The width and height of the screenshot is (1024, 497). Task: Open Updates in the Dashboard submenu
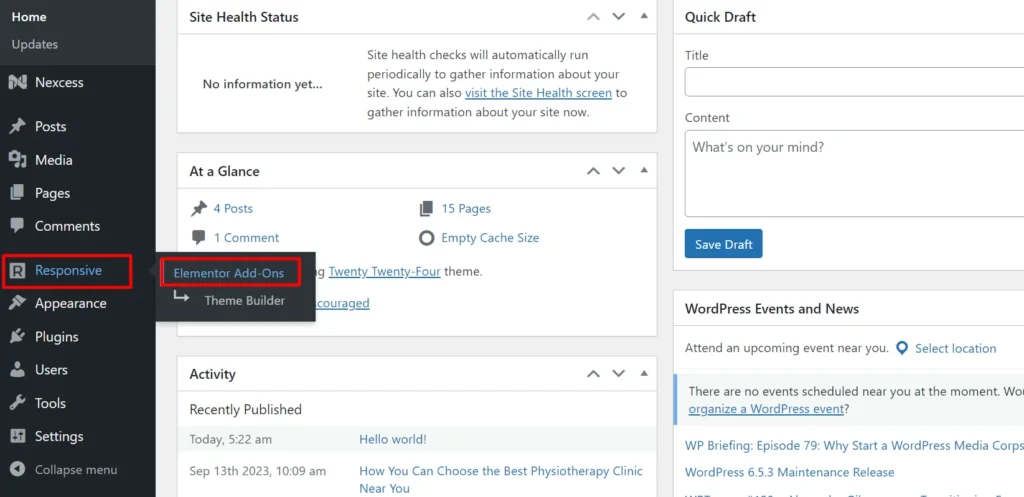[x=35, y=44]
